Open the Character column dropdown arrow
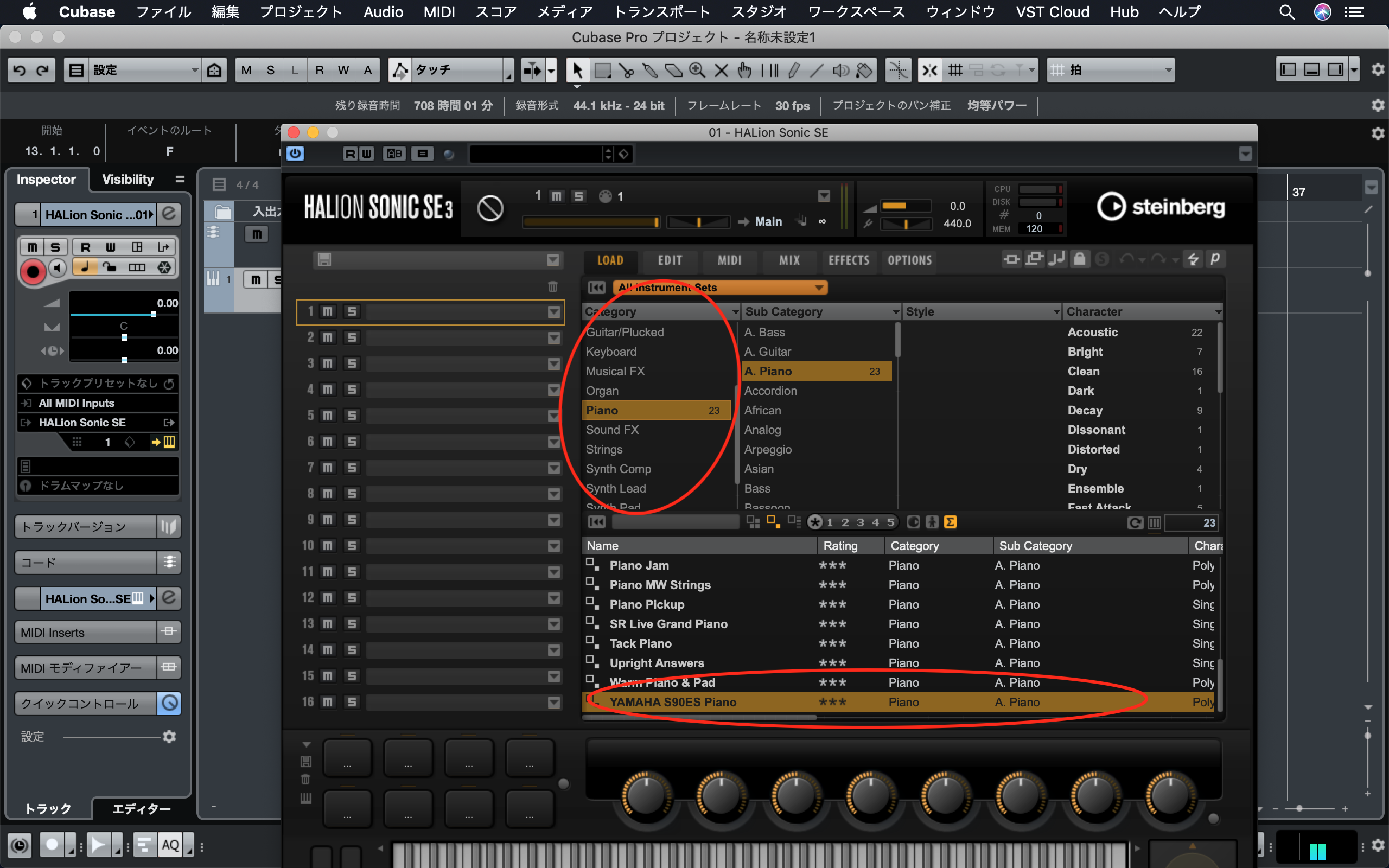This screenshot has width=1389, height=868. (1218, 312)
